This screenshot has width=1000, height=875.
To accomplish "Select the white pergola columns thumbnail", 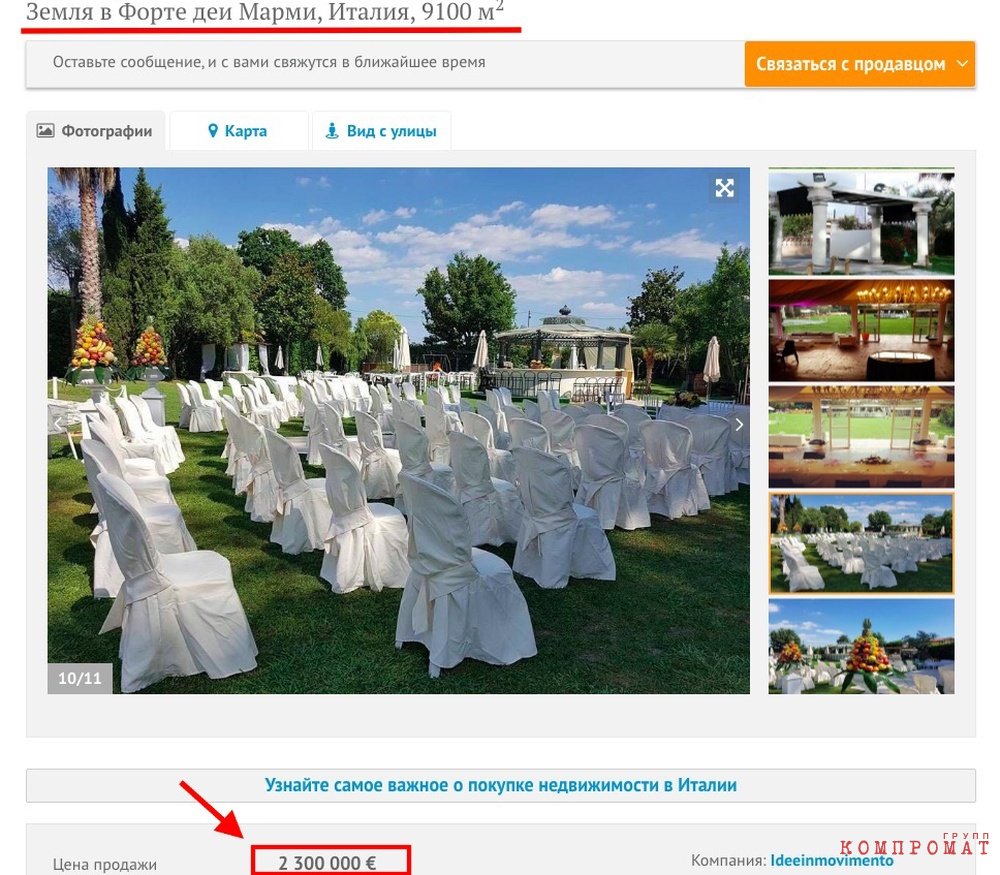I will [861, 222].
